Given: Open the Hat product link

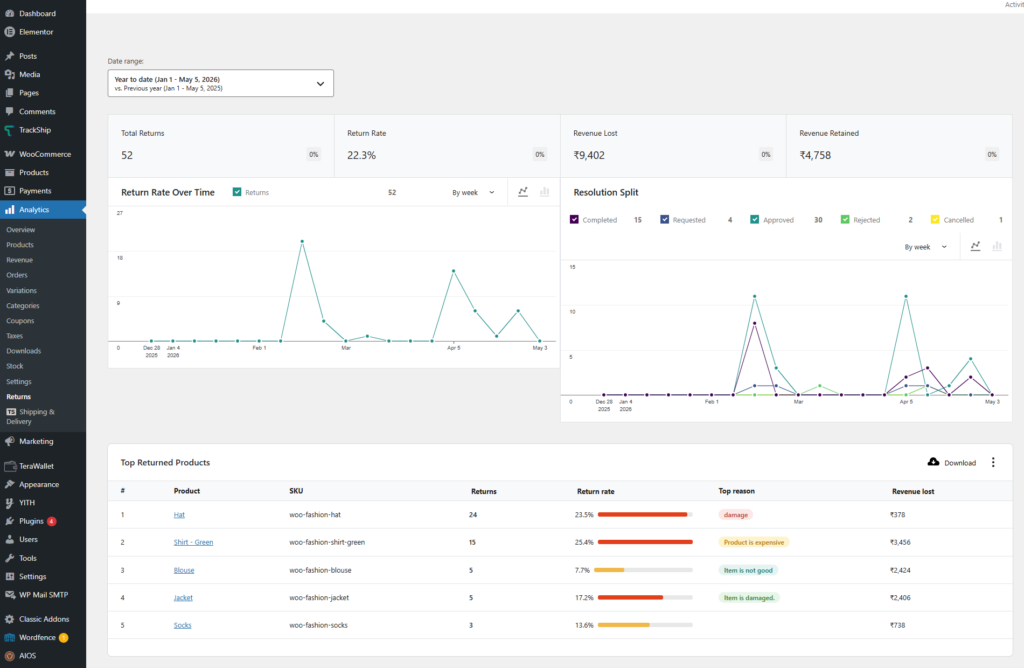Looking at the screenshot, I should (x=179, y=515).
